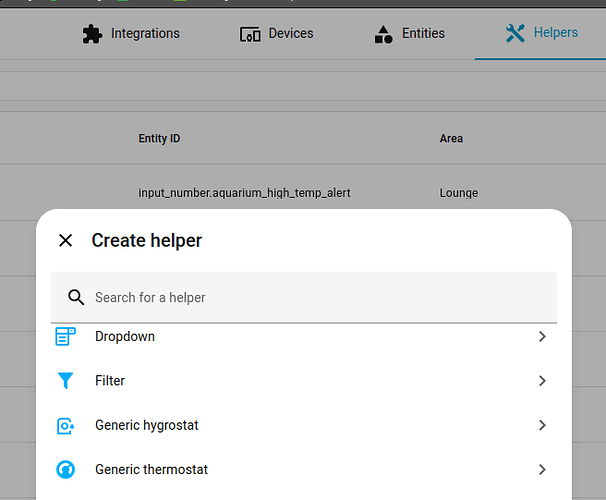Close the Create helper dialog
Viewport: 606px width, 500px height.
coord(66,240)
